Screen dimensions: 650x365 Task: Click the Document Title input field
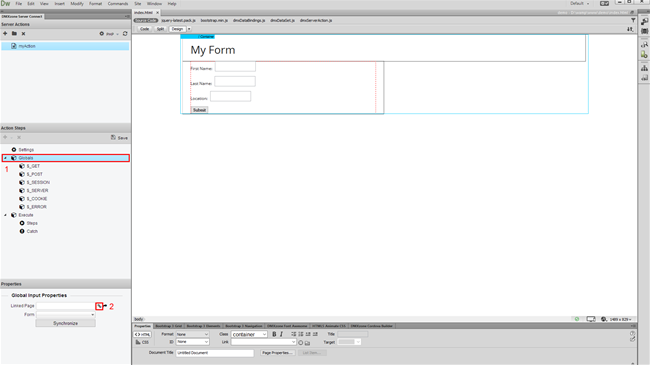[x=215, y=353]
